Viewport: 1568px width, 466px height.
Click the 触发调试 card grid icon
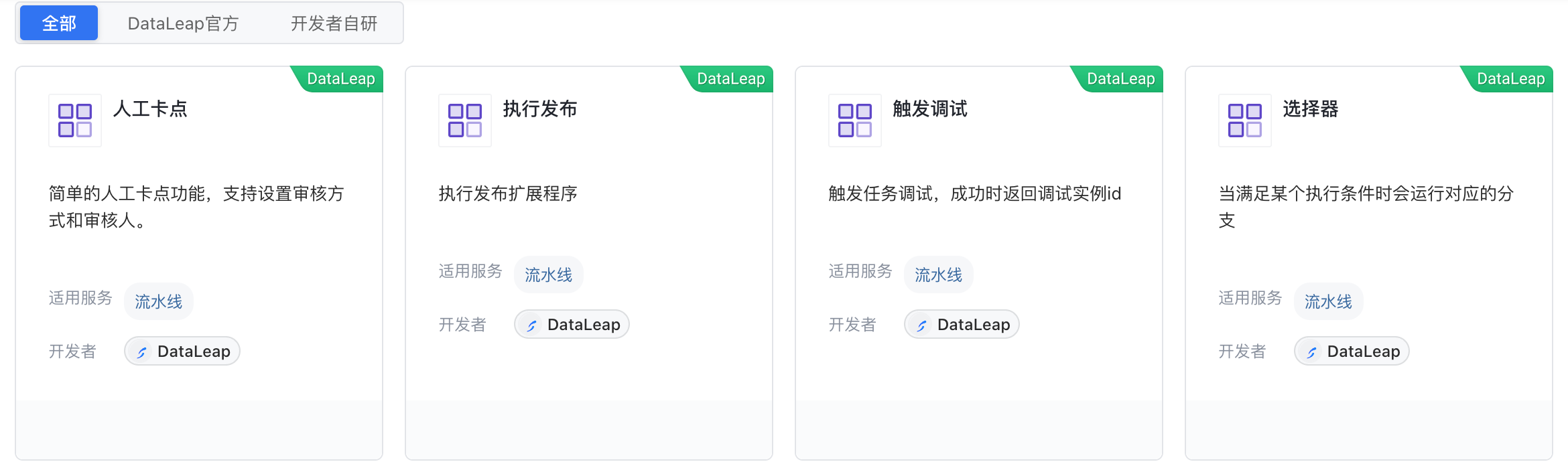click(855, 121)
